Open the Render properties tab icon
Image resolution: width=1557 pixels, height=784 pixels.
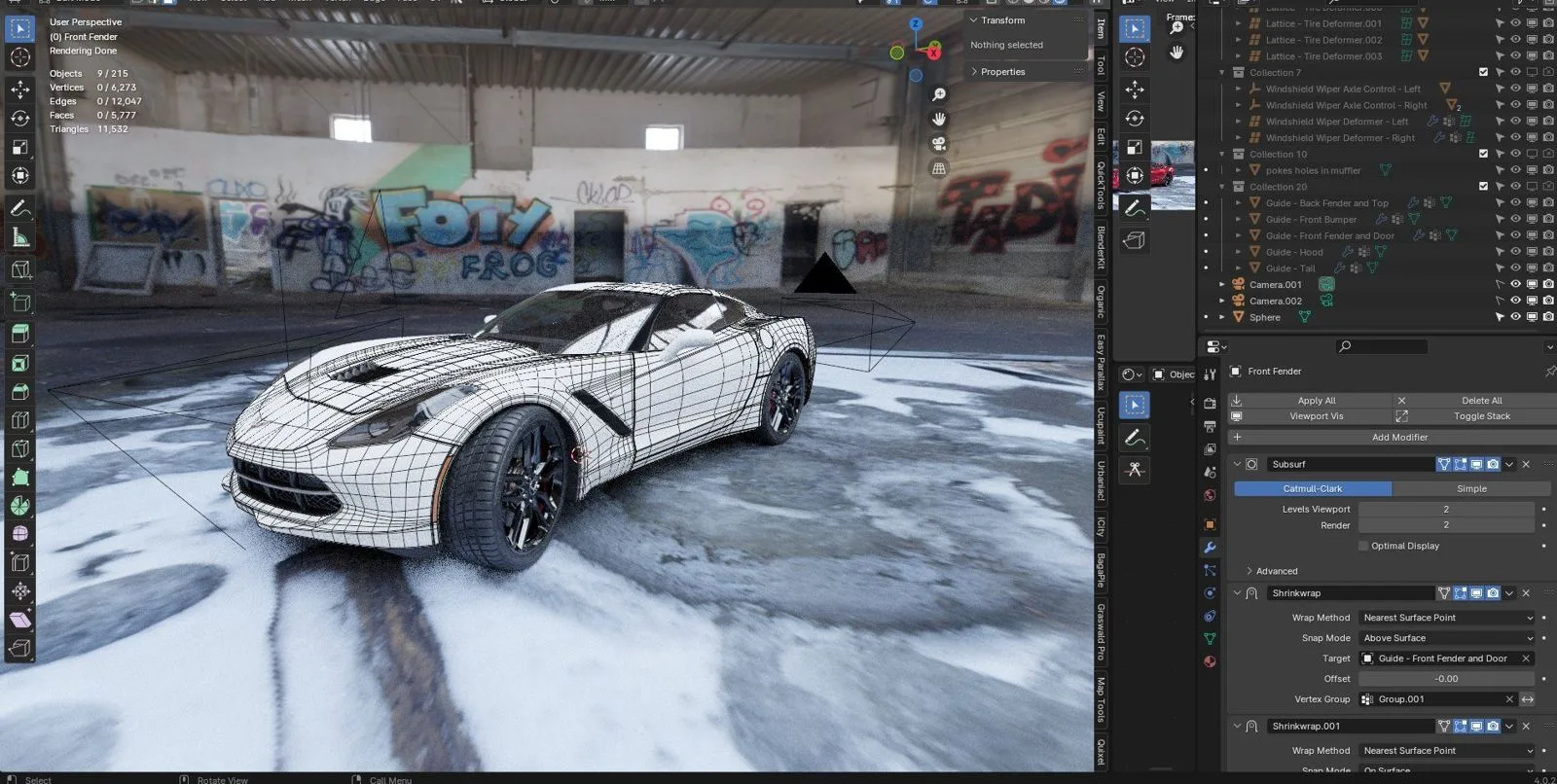click(1210, 403)
